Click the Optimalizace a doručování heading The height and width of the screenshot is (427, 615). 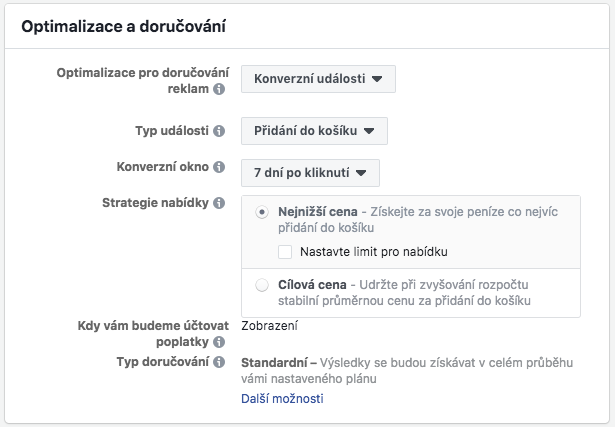point(124,27)
